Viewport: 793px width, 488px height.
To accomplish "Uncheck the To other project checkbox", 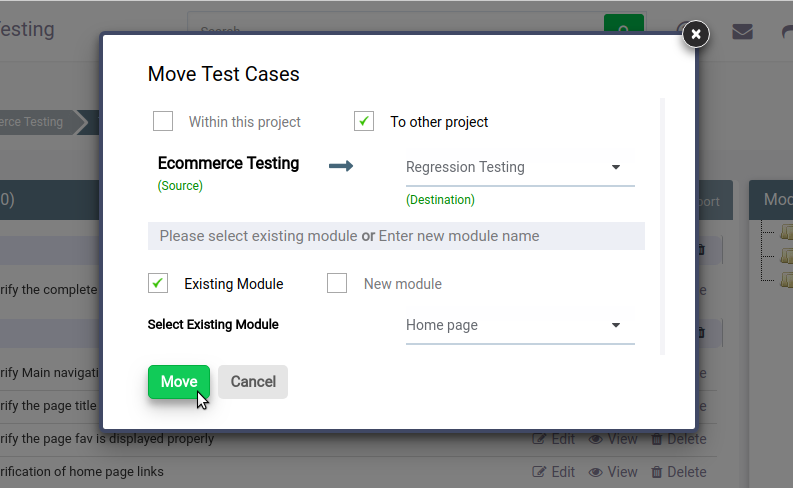I will [x=364, y=121].
